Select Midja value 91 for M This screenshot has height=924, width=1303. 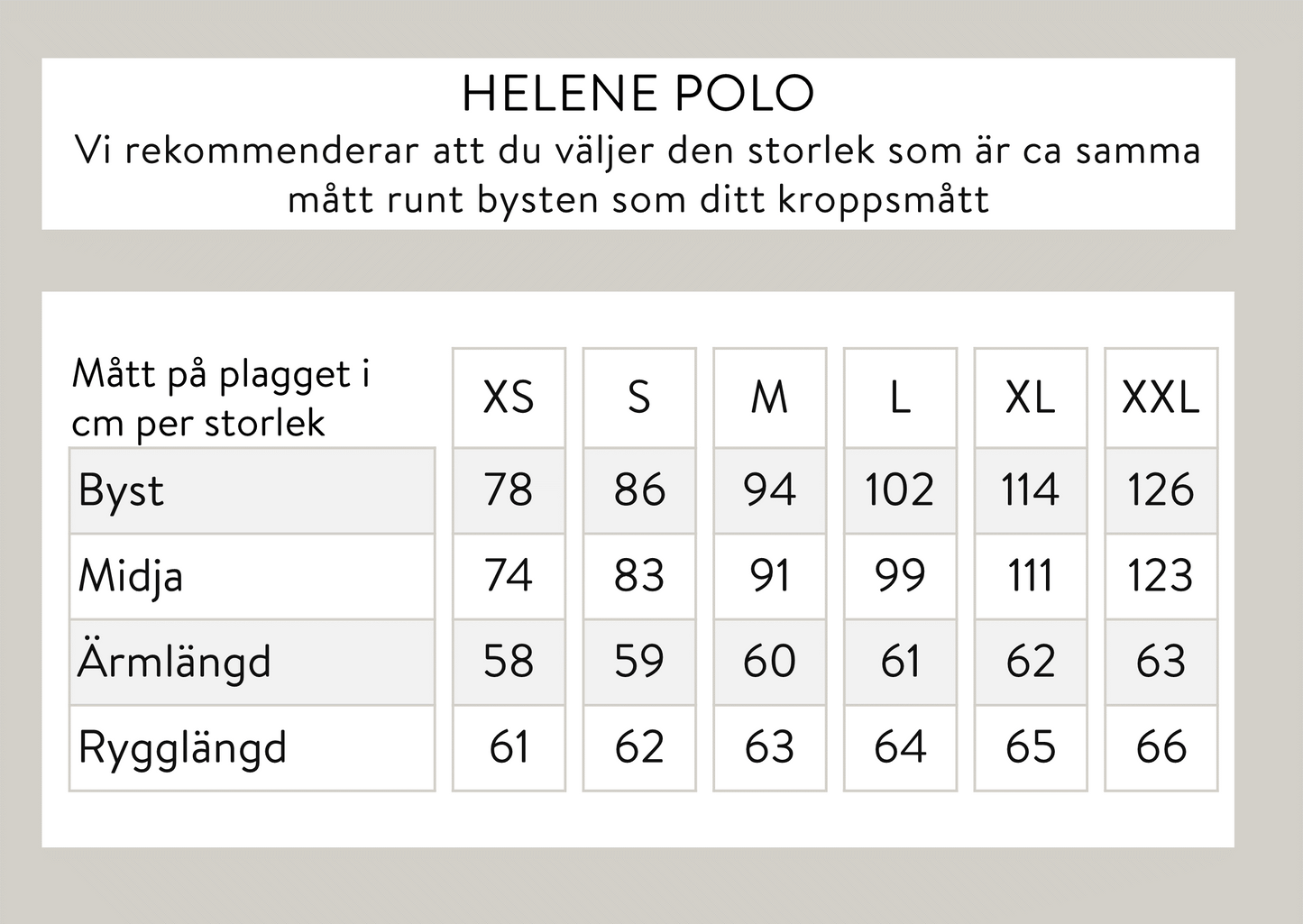769,576
